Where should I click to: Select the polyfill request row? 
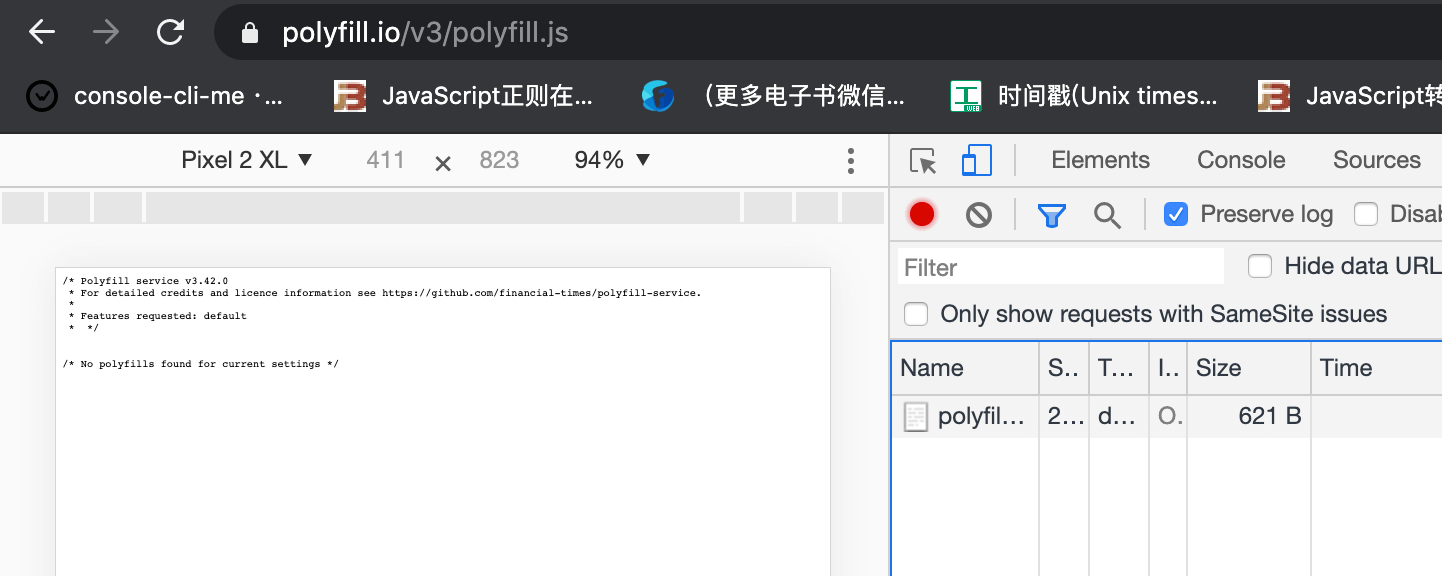[980, 416]
